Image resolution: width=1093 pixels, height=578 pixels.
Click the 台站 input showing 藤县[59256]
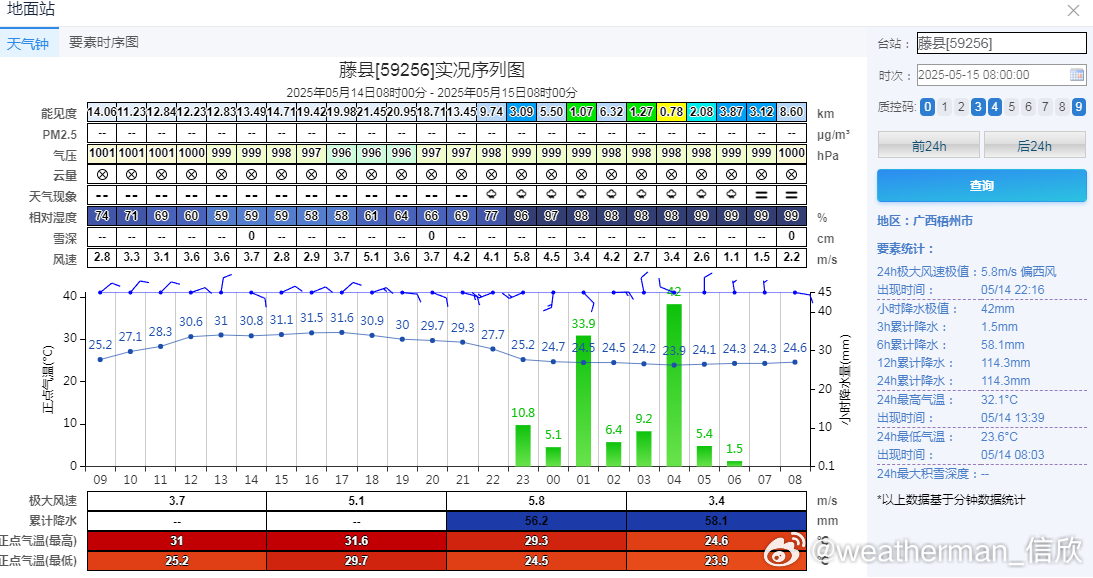click(1001, 43)
